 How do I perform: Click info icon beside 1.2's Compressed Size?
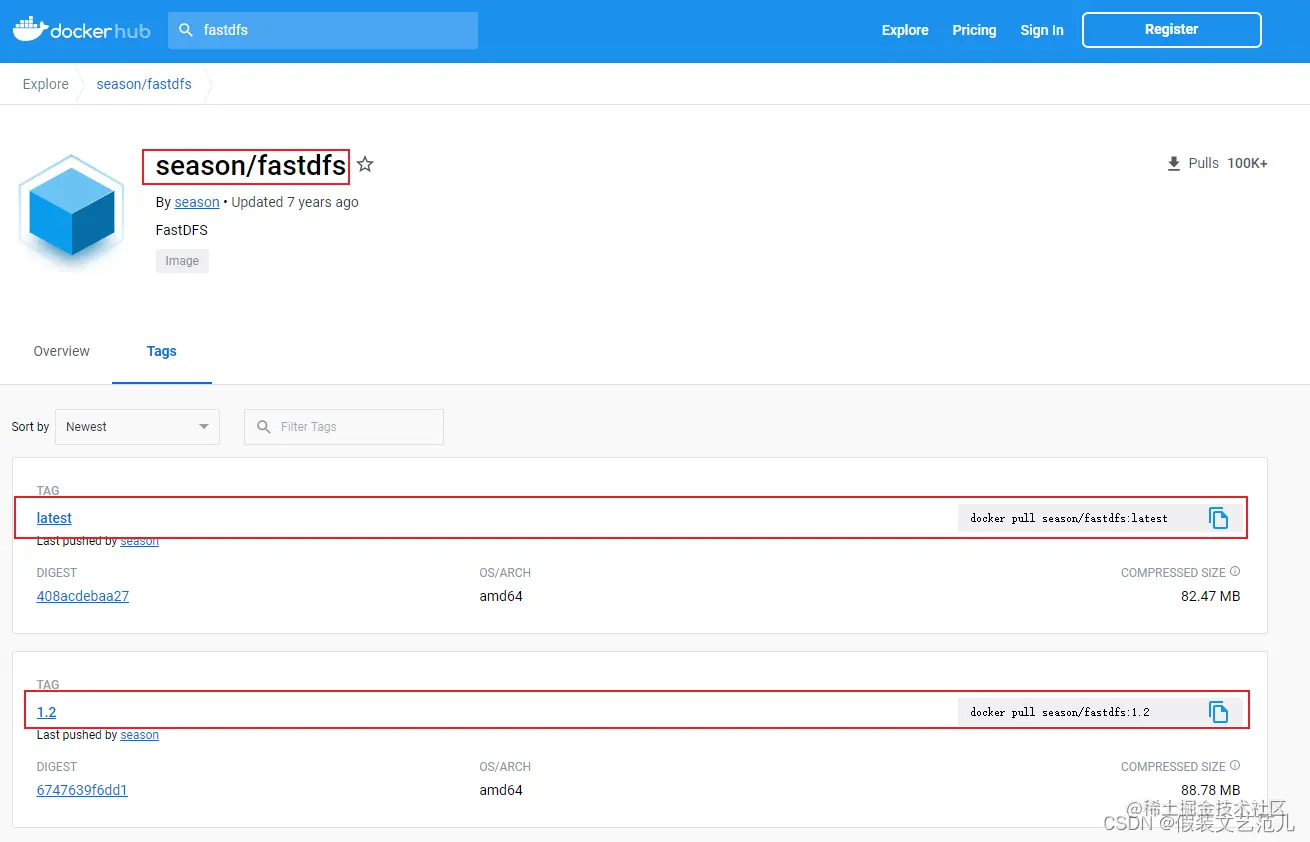pos(1235,766)
